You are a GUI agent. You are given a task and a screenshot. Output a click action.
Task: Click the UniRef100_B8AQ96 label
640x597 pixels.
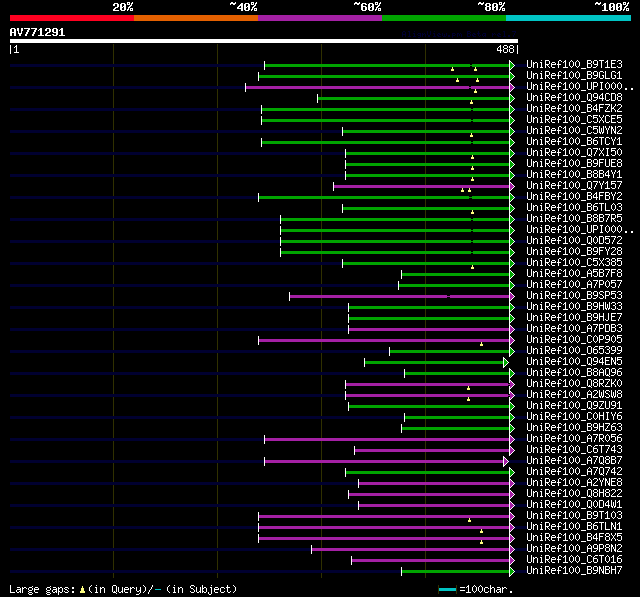(574, 373)
